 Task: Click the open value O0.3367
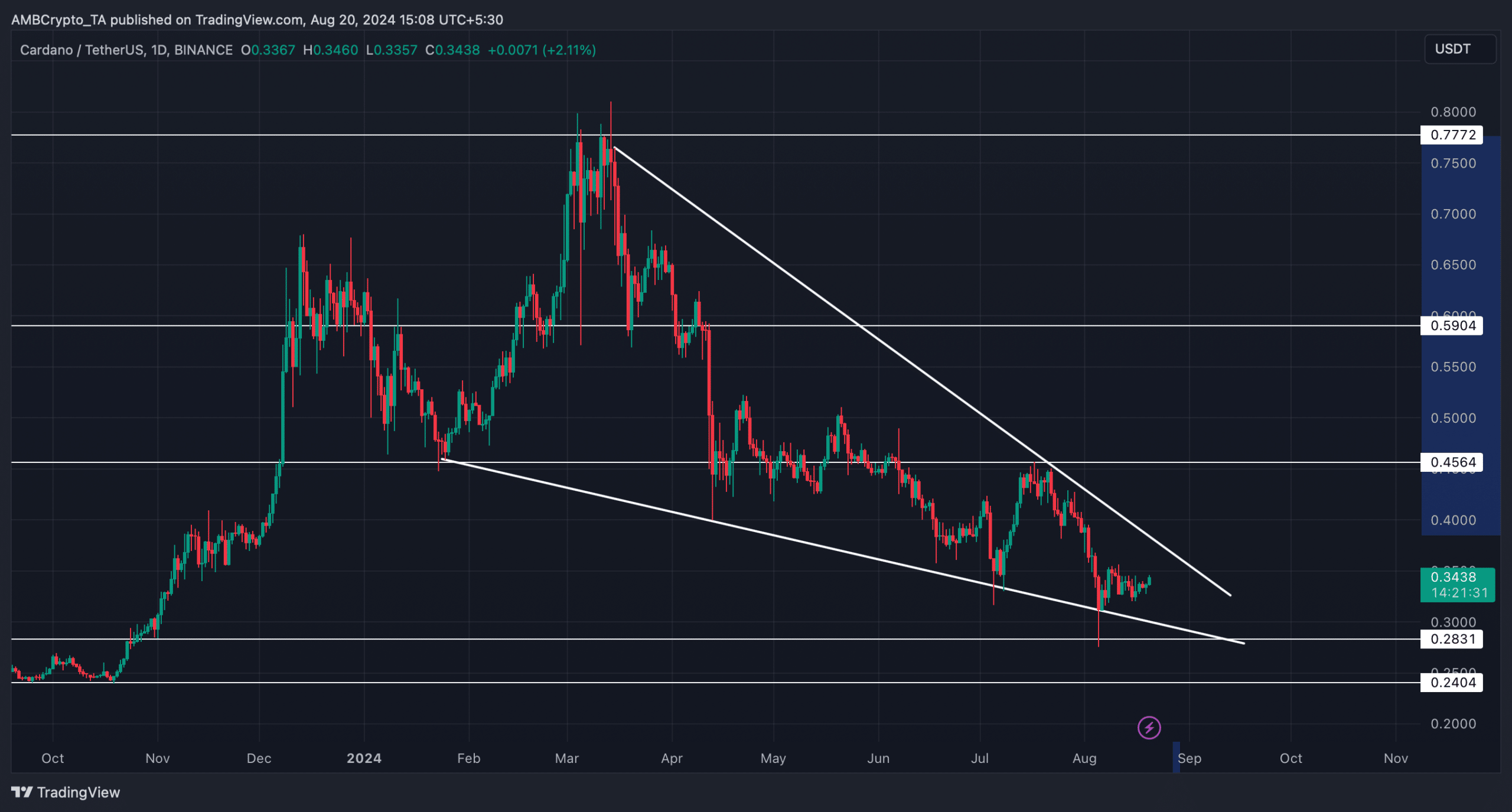(x=268, y=50)
